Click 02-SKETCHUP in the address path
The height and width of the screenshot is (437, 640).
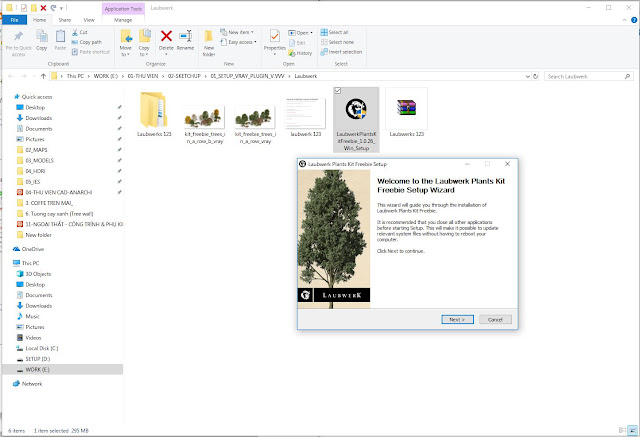coord(184,76)
